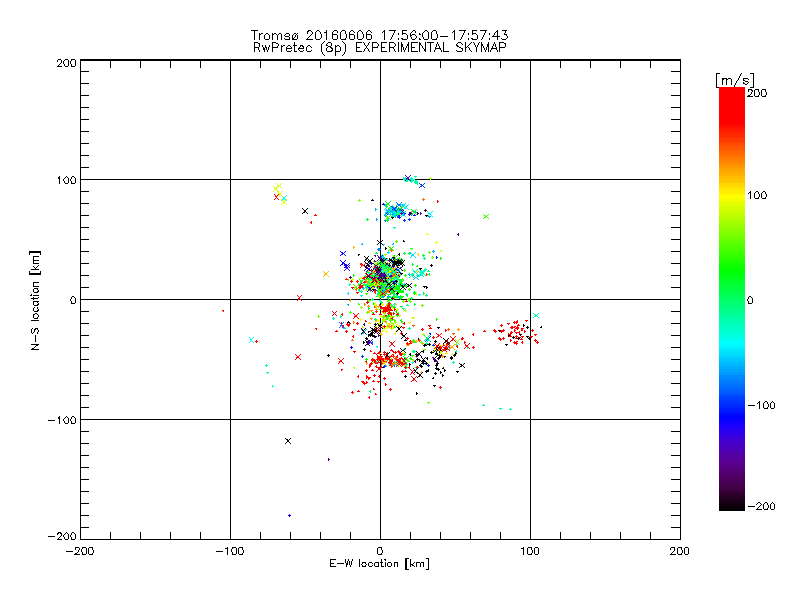
Task: Click the black X marker at the upper left
Action: tap(305, 211)
